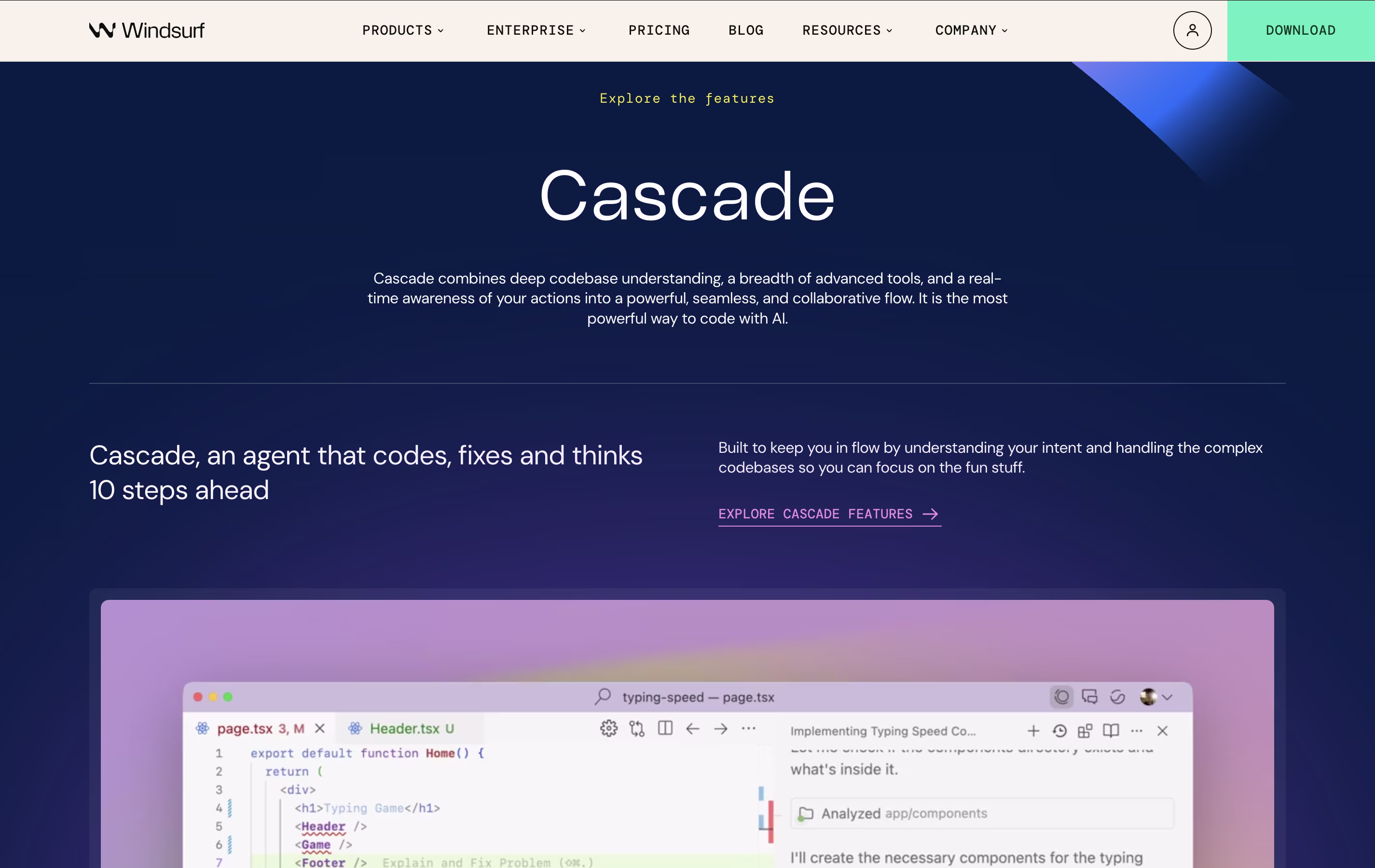The width and height of the screenshot is (1375, 868).
Task: Open the Cascade book docs icon
Action: click(1111, 731)
